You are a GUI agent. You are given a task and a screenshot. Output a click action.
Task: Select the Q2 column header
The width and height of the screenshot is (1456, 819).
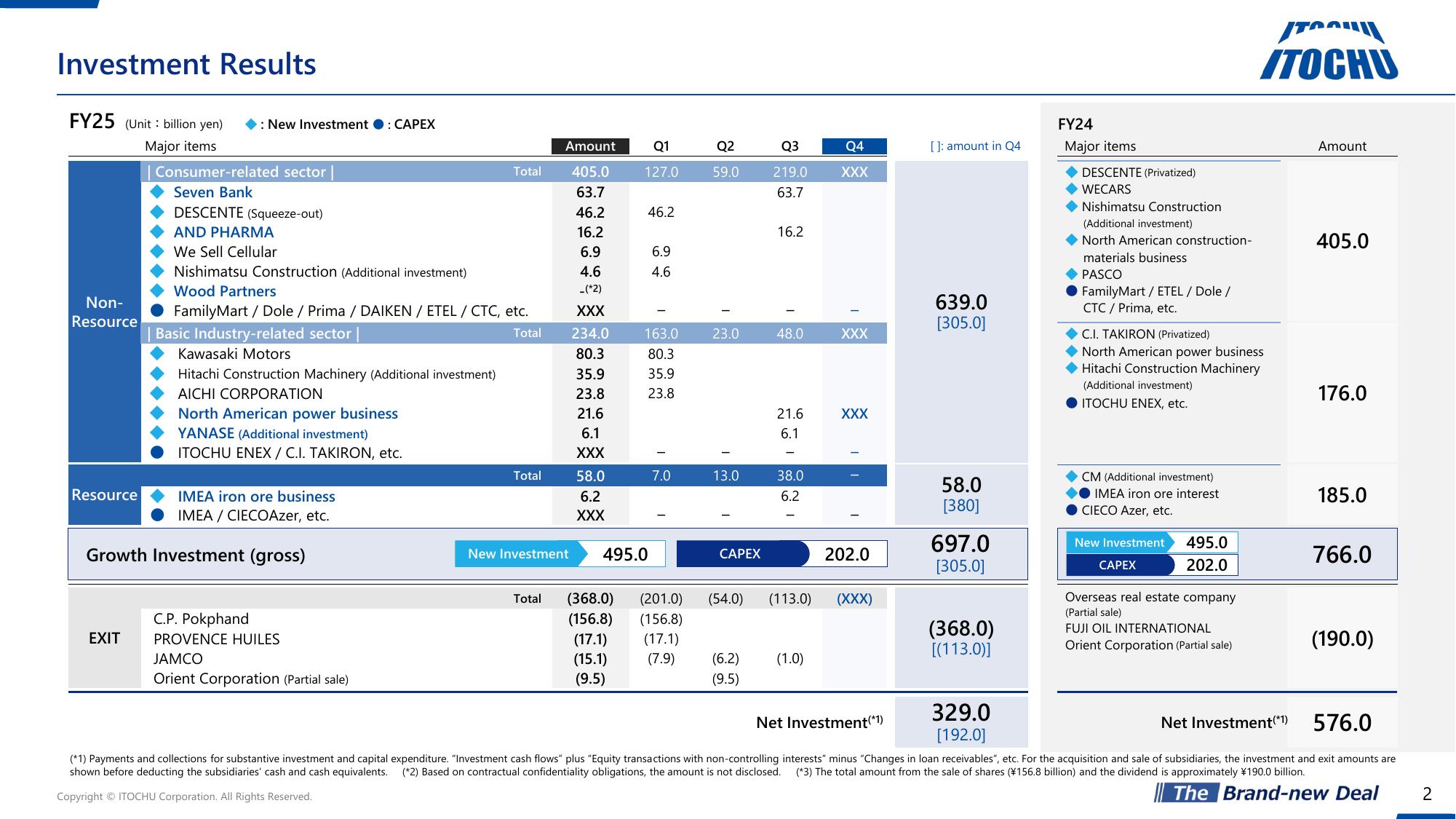[x=725, y=146]
